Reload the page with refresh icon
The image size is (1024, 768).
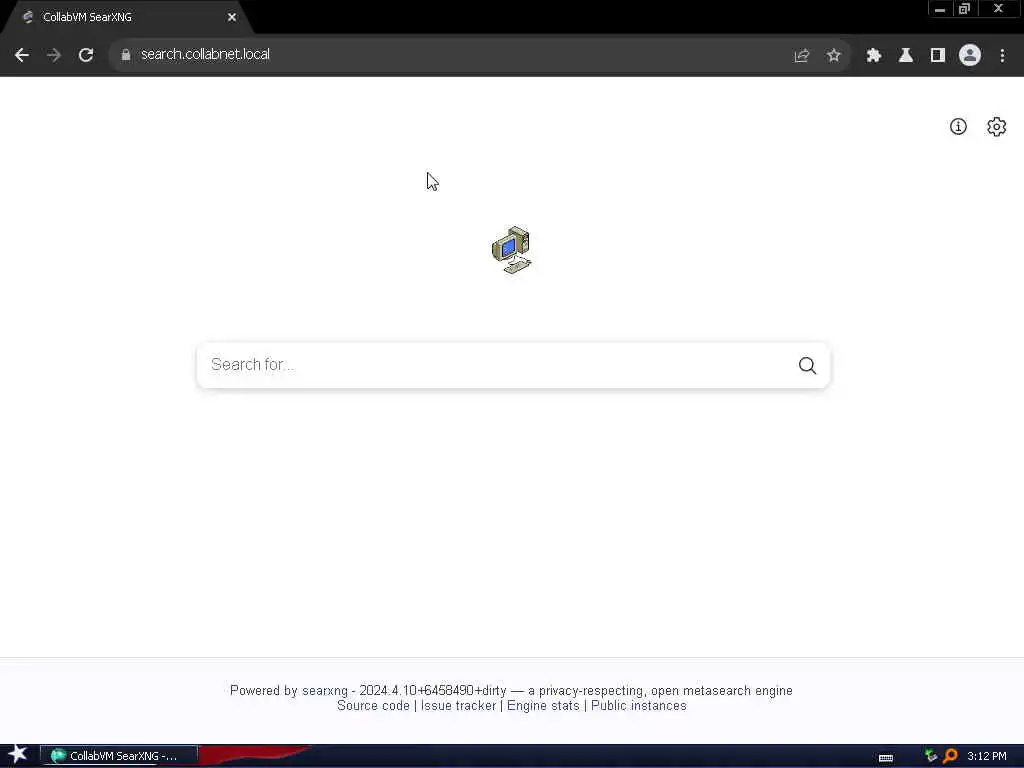(86, 55)
